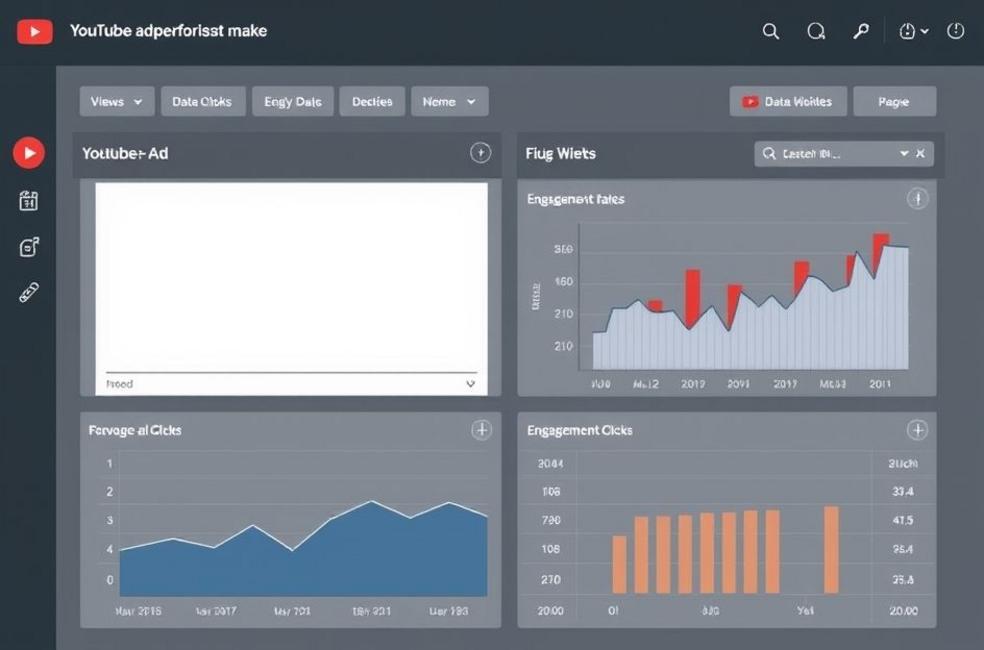Click the Data Wioltes button

pyautogui.click(x=789, y=101)
